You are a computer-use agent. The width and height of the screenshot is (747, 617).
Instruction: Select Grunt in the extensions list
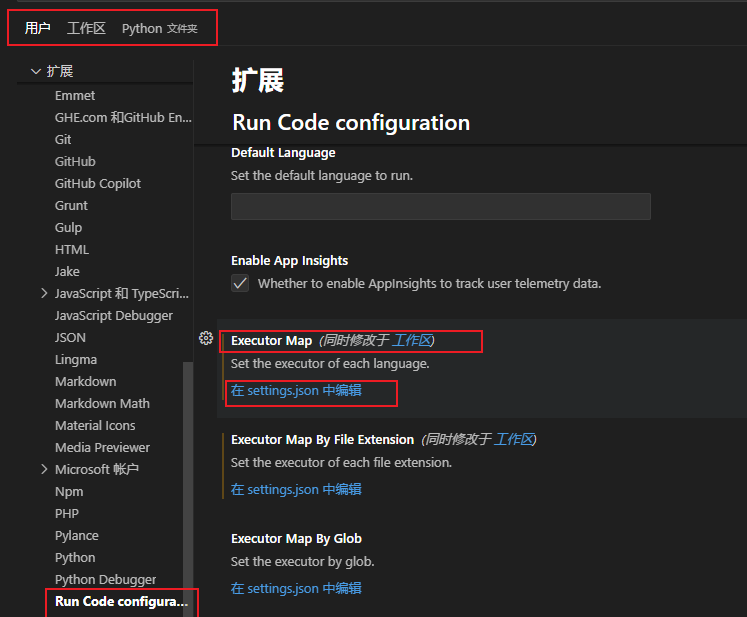point(71,206)
